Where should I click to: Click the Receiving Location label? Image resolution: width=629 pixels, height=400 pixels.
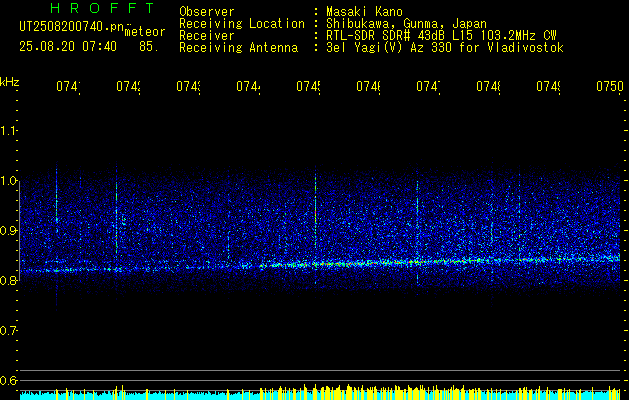pos(242,24)
